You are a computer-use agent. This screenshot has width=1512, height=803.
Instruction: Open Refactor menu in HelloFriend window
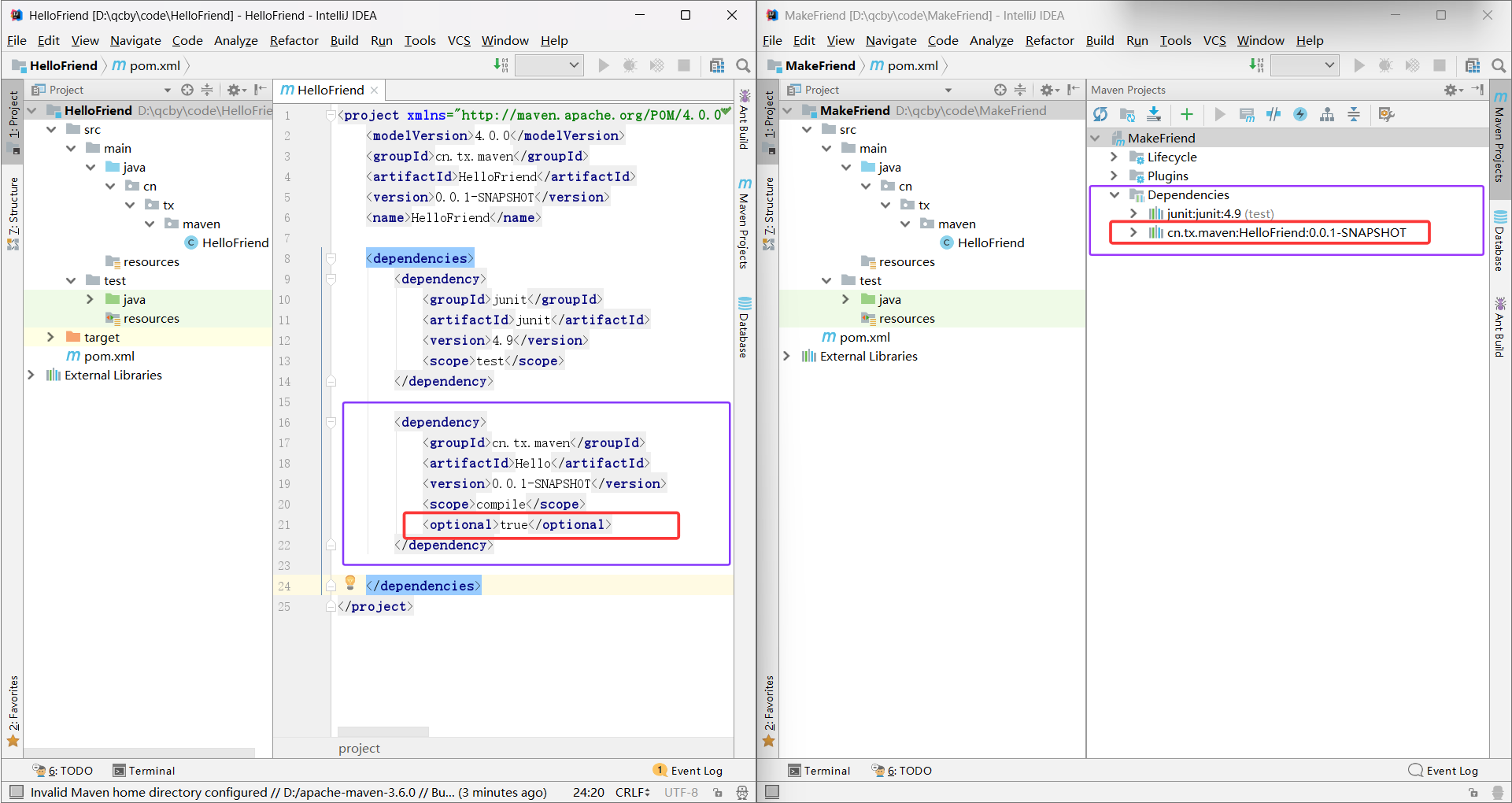pyautogui.click(x=294, y=40)
